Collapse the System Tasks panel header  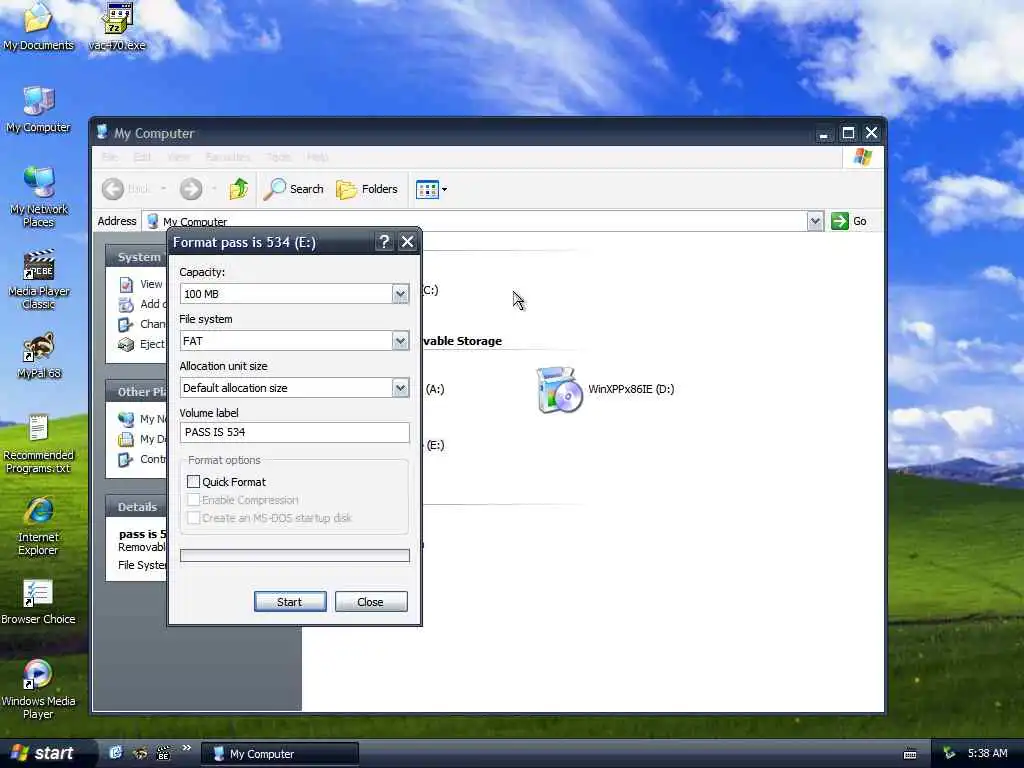coord(136,257)
